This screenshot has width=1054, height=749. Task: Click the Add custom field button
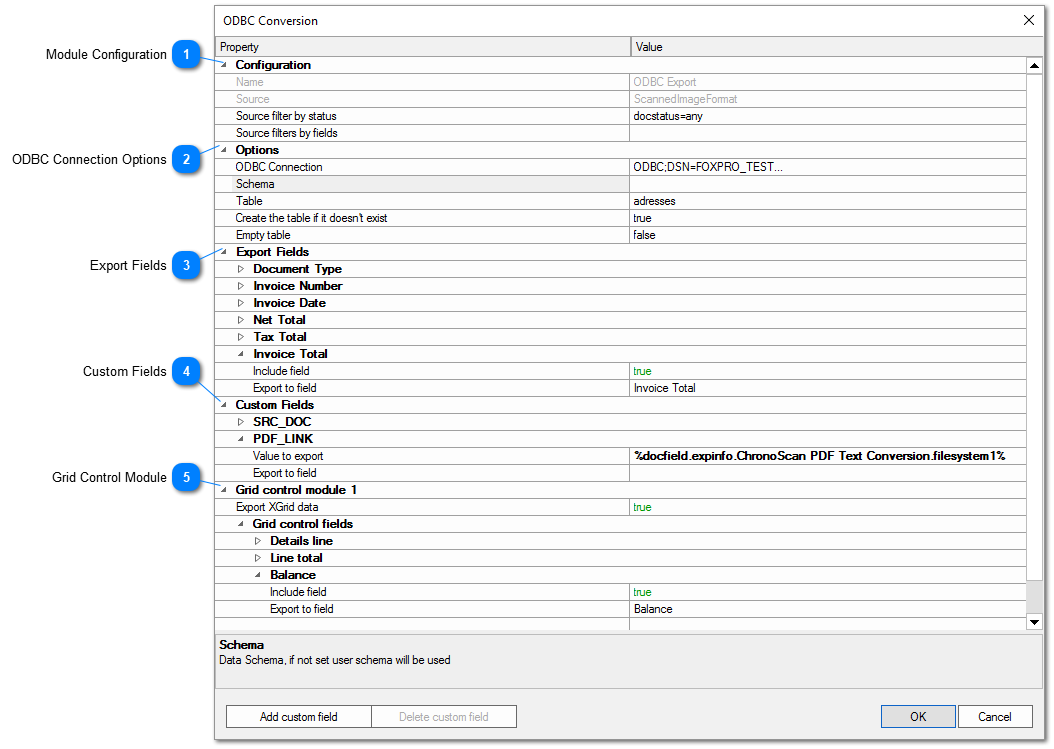tap(298, 716)
